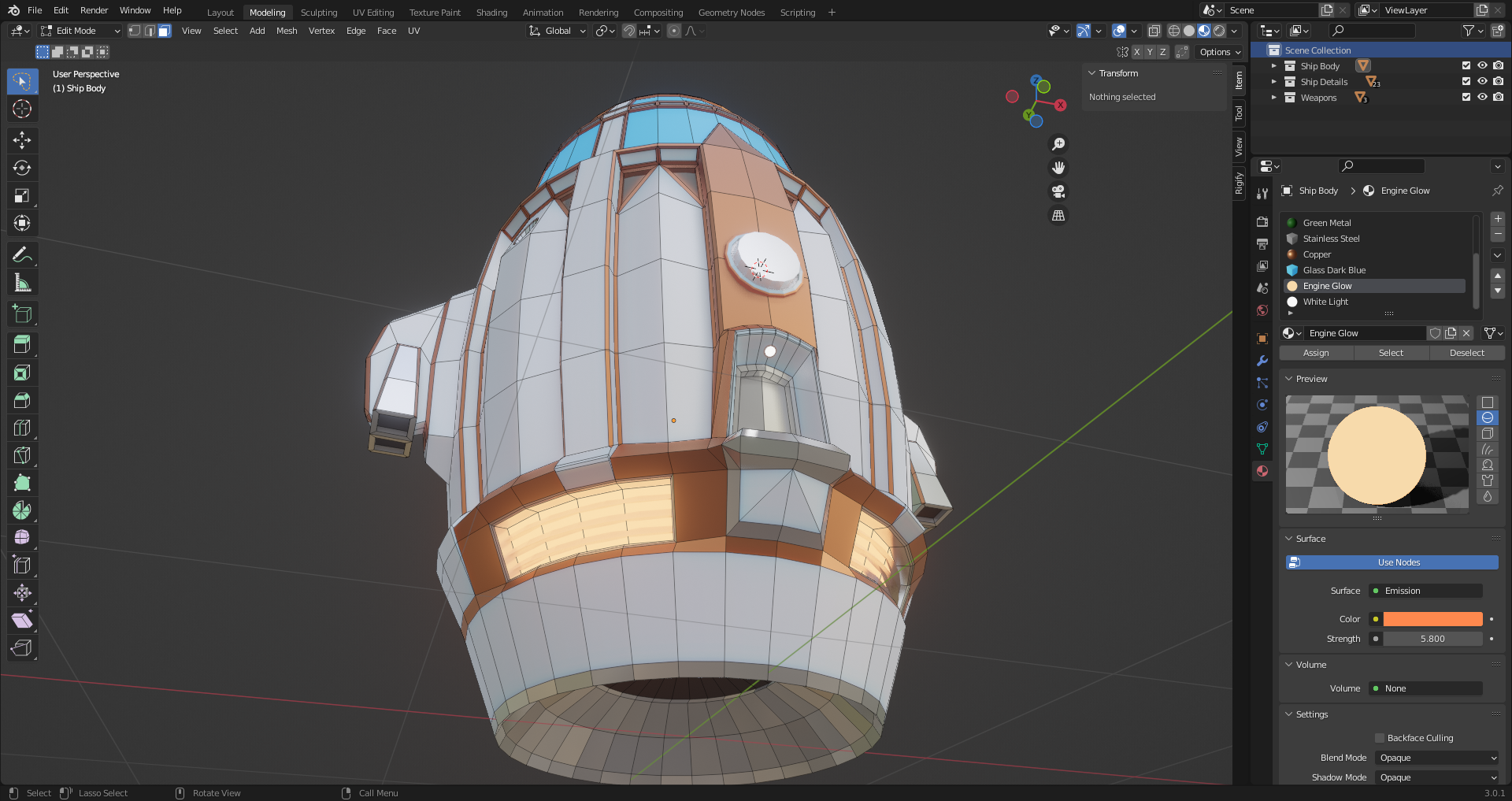
Task: Activate the Knife tool
Action: 22,455
